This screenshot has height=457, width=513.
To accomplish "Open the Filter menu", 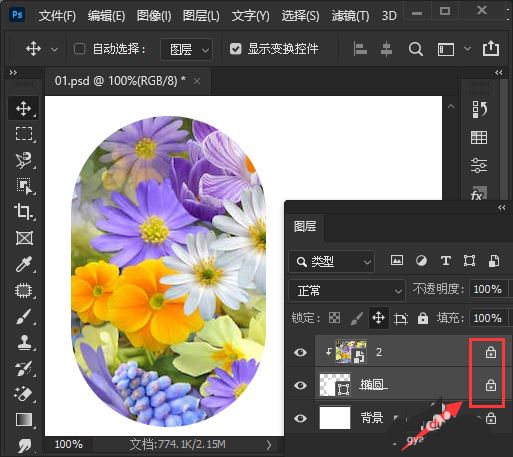I will tap(350, 16).
